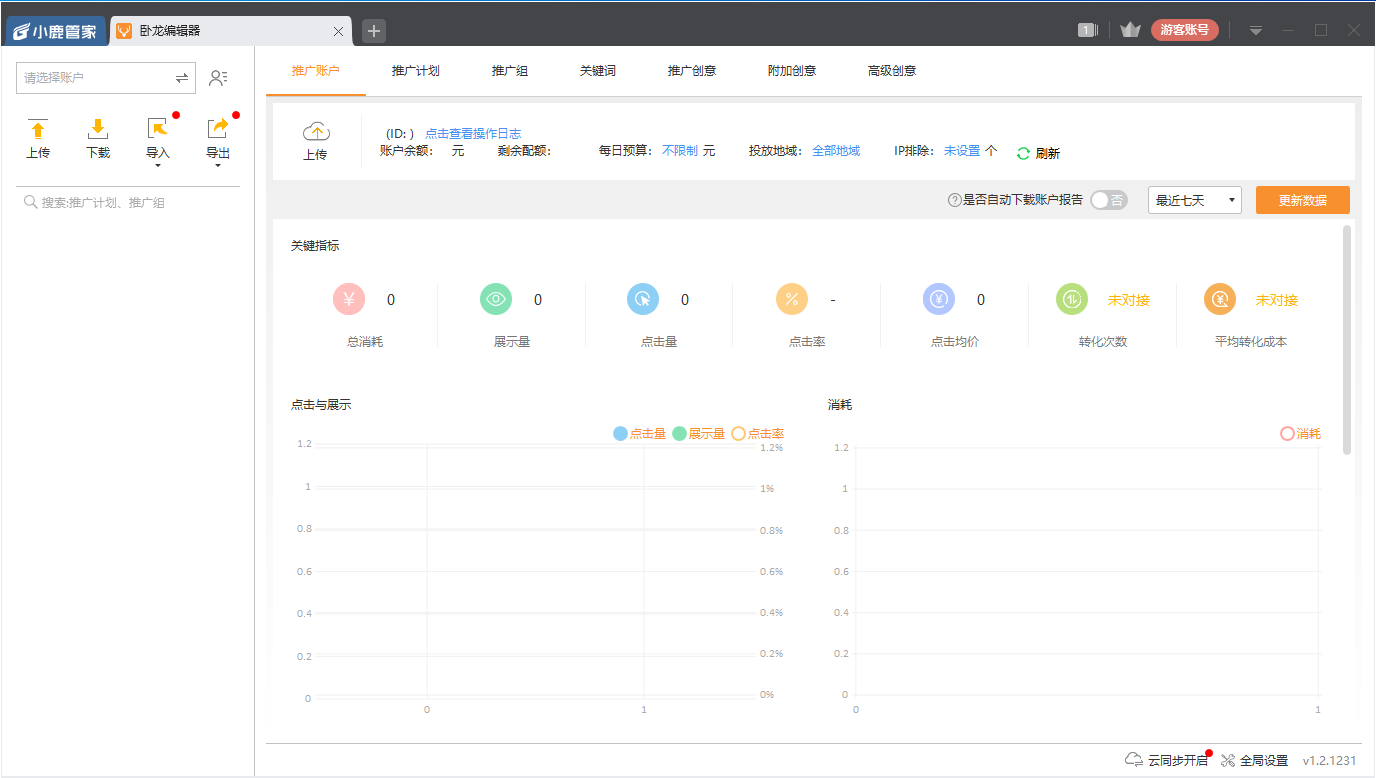Screen dimensions: 1376x778
Task: Click the 展示量 eye icon
Action: pos(496,299)
